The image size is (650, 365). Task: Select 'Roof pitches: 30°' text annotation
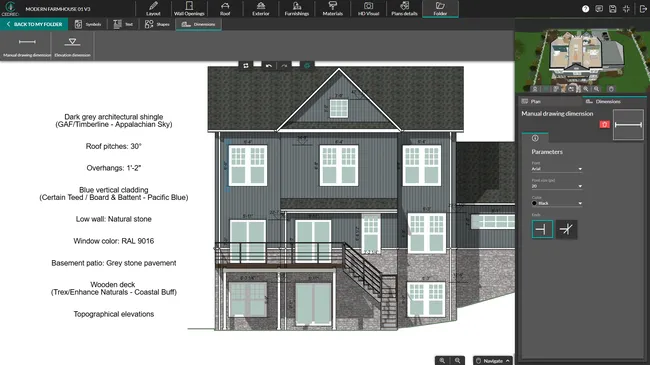[x=114, y=146]
